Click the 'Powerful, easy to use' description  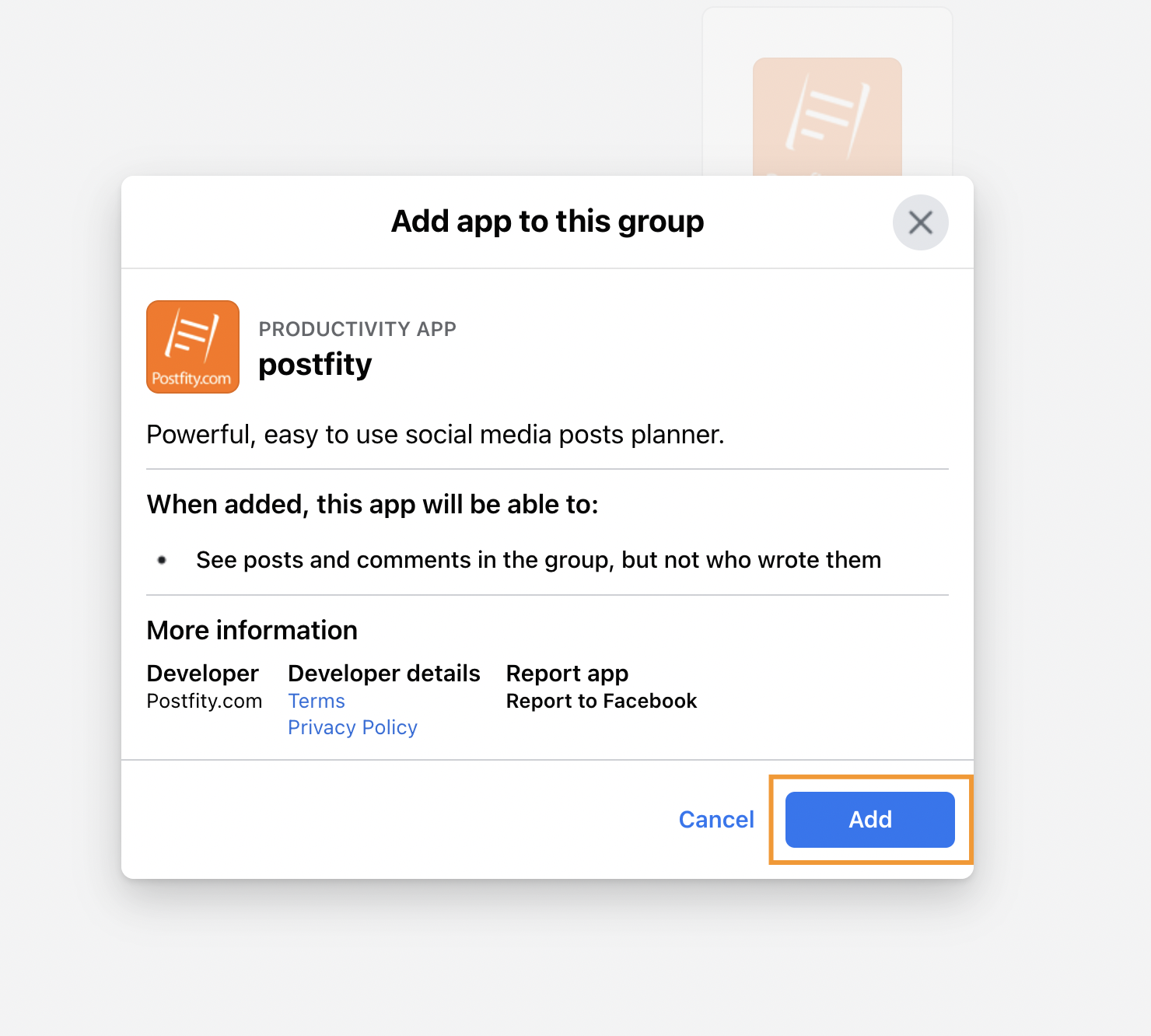(x=436, y=434)
